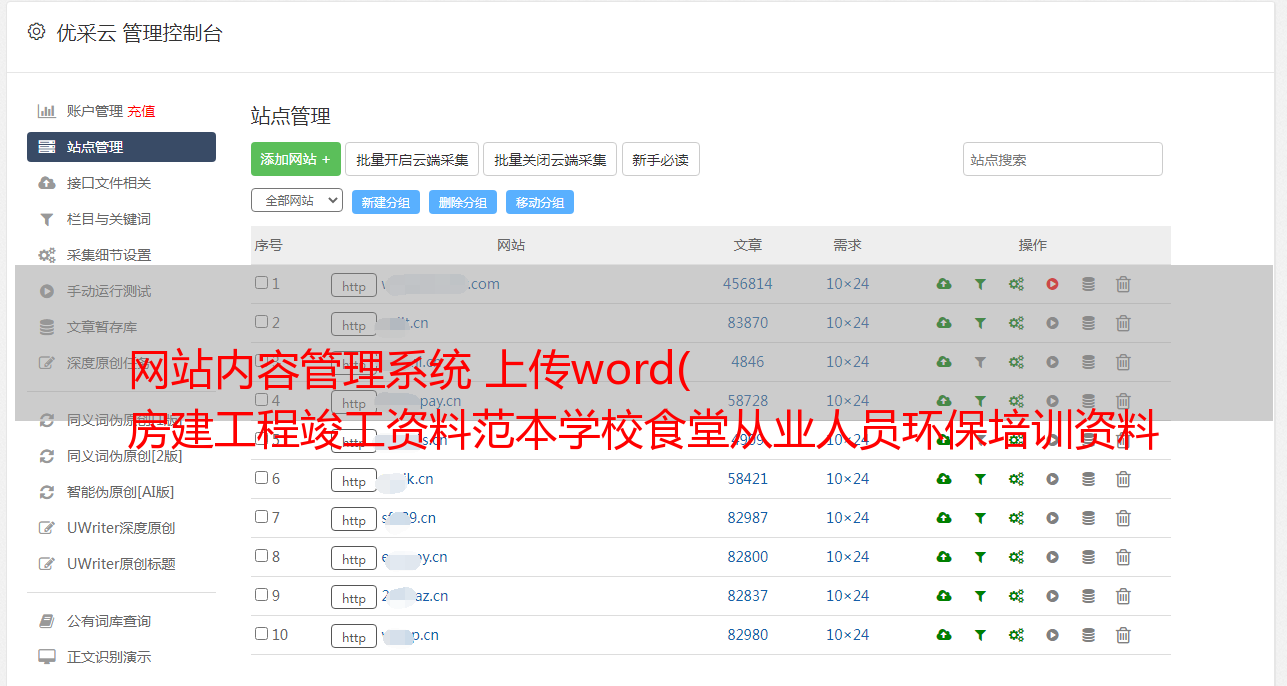The width and height of the screenshot is (1287, 686).
Task: Tick the checkbox for site row 1
Action: coord(261,283)
